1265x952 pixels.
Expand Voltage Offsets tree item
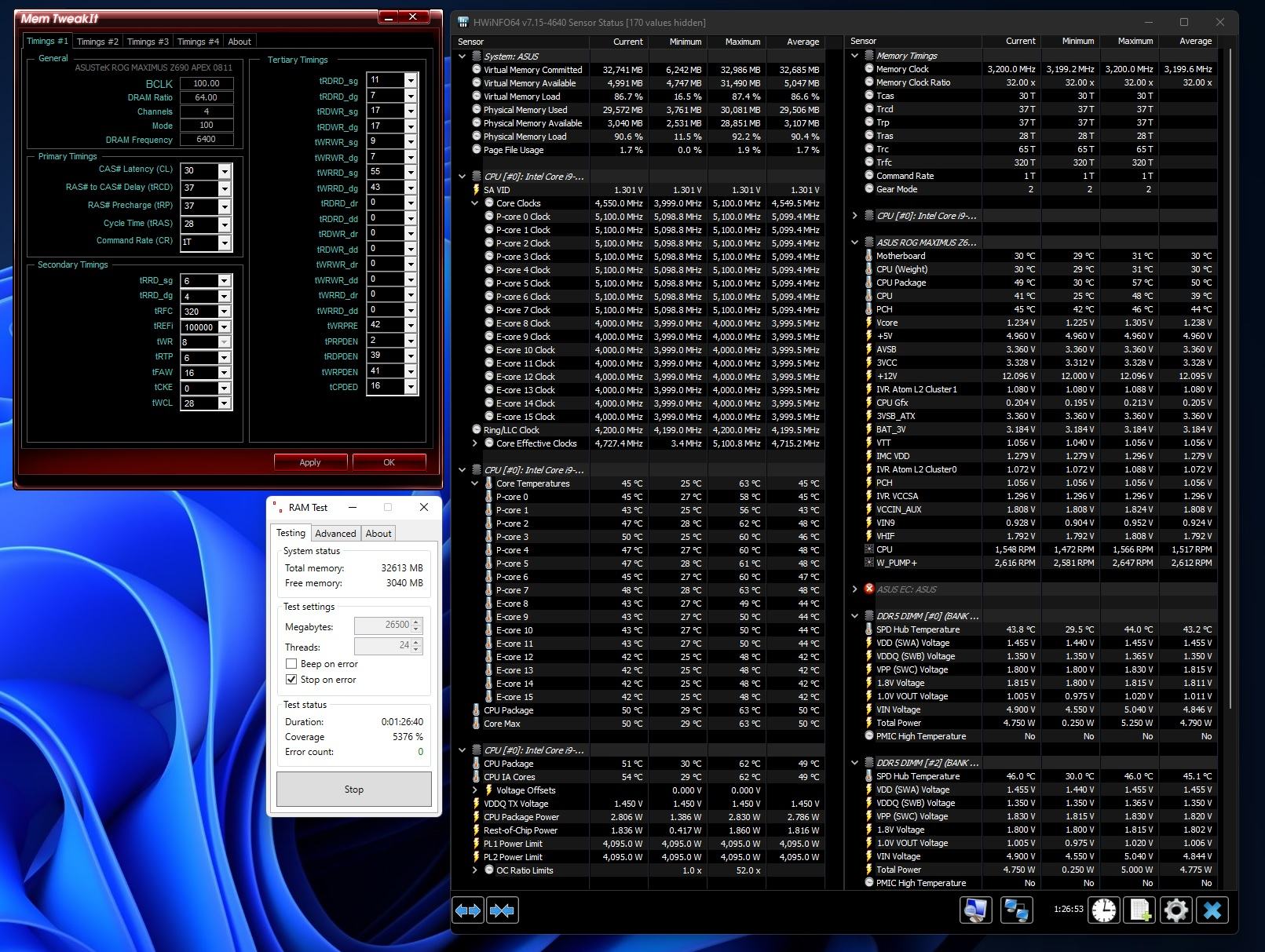[x=475, y=790]
